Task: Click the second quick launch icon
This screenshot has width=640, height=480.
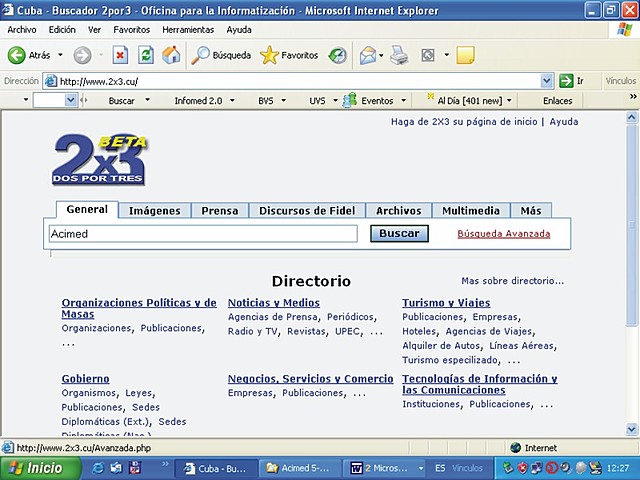Action: pyautogui.click(x=116, y=468)
